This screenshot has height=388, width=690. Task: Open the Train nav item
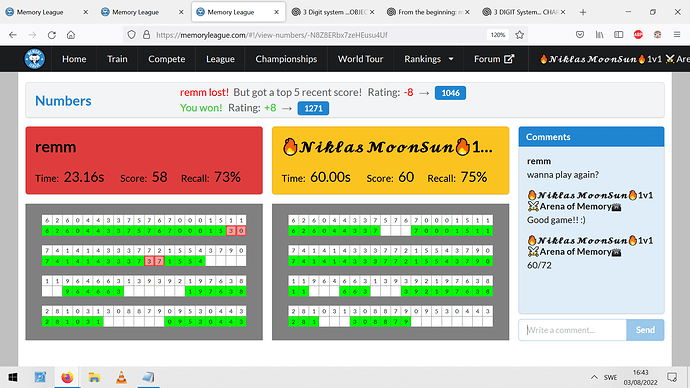tap(117, 59)
